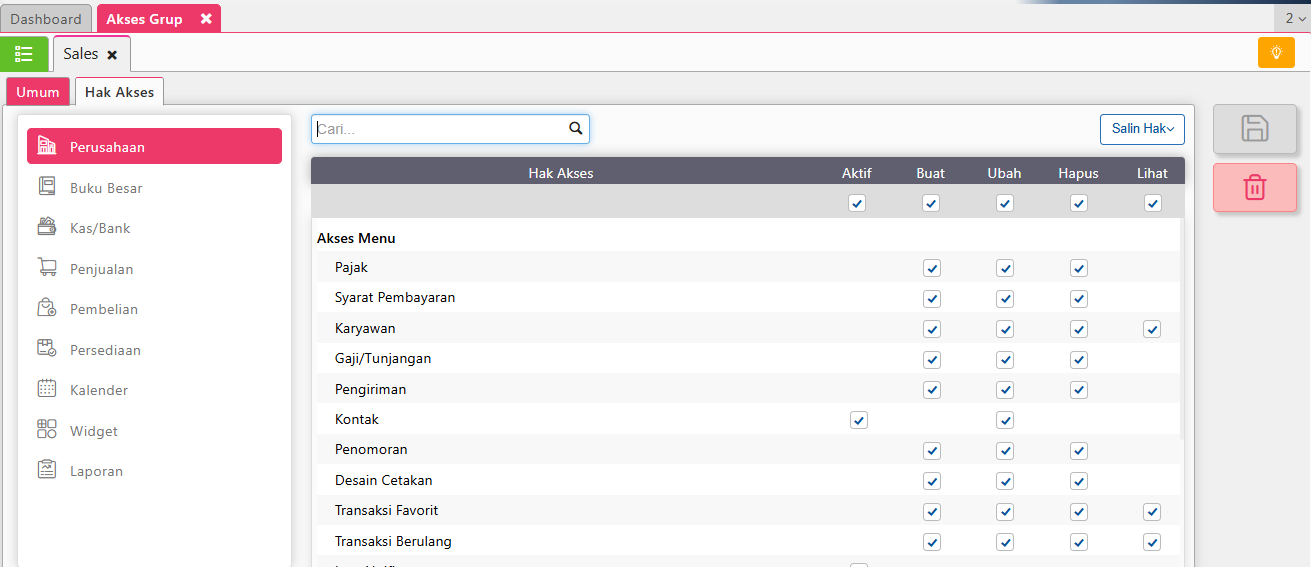The height and width of the screenshot is (567, 1311).
Task: Toggle Buat permission for Pajak
Action: (931, 268)
